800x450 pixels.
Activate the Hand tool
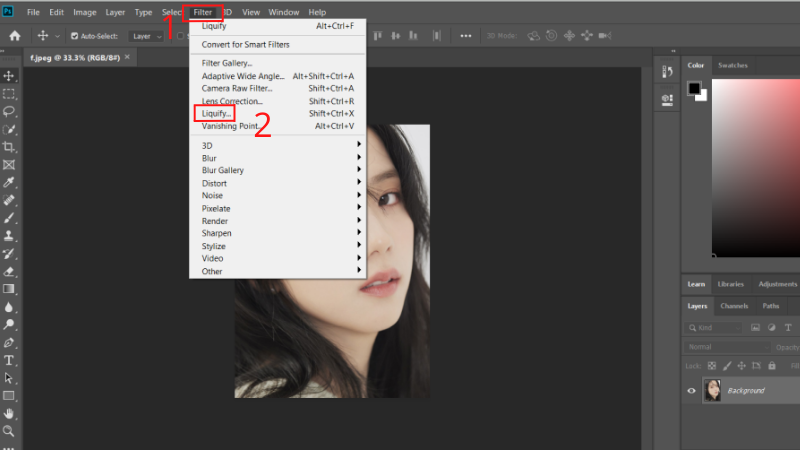tap(9, 413)
